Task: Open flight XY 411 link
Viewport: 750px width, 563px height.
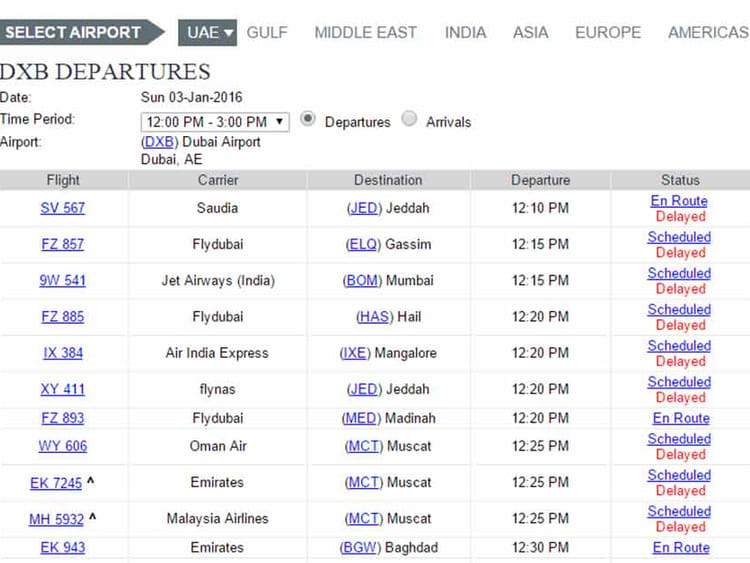Action: tap(63, 389)
